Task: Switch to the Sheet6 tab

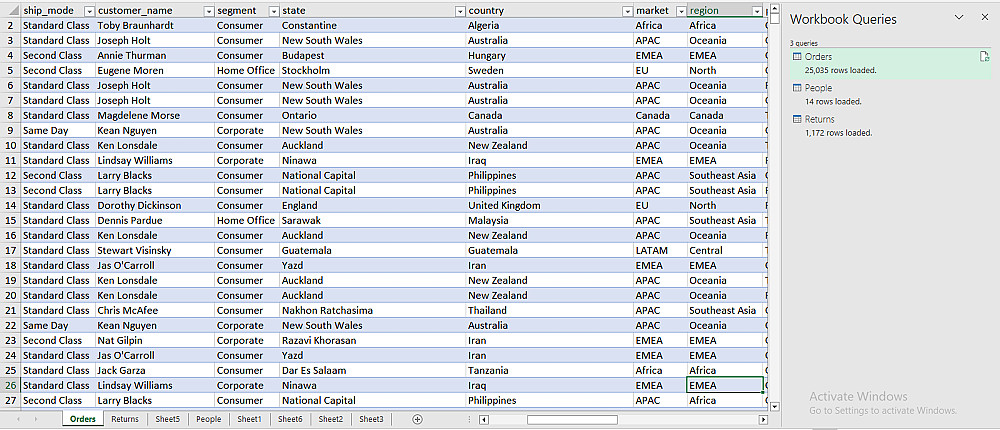Action: tap(290, 419)
